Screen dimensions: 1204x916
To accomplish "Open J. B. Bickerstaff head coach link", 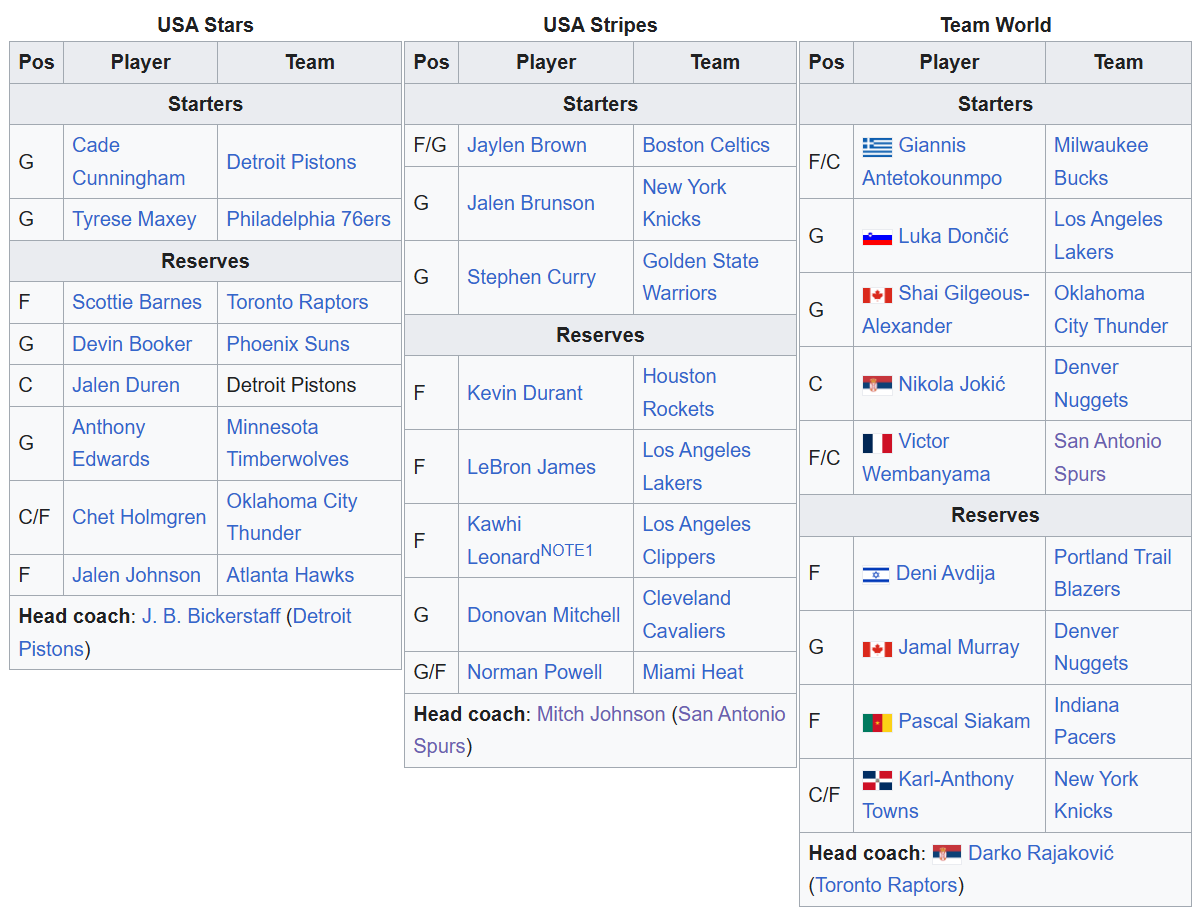I will tap(211, 616).
